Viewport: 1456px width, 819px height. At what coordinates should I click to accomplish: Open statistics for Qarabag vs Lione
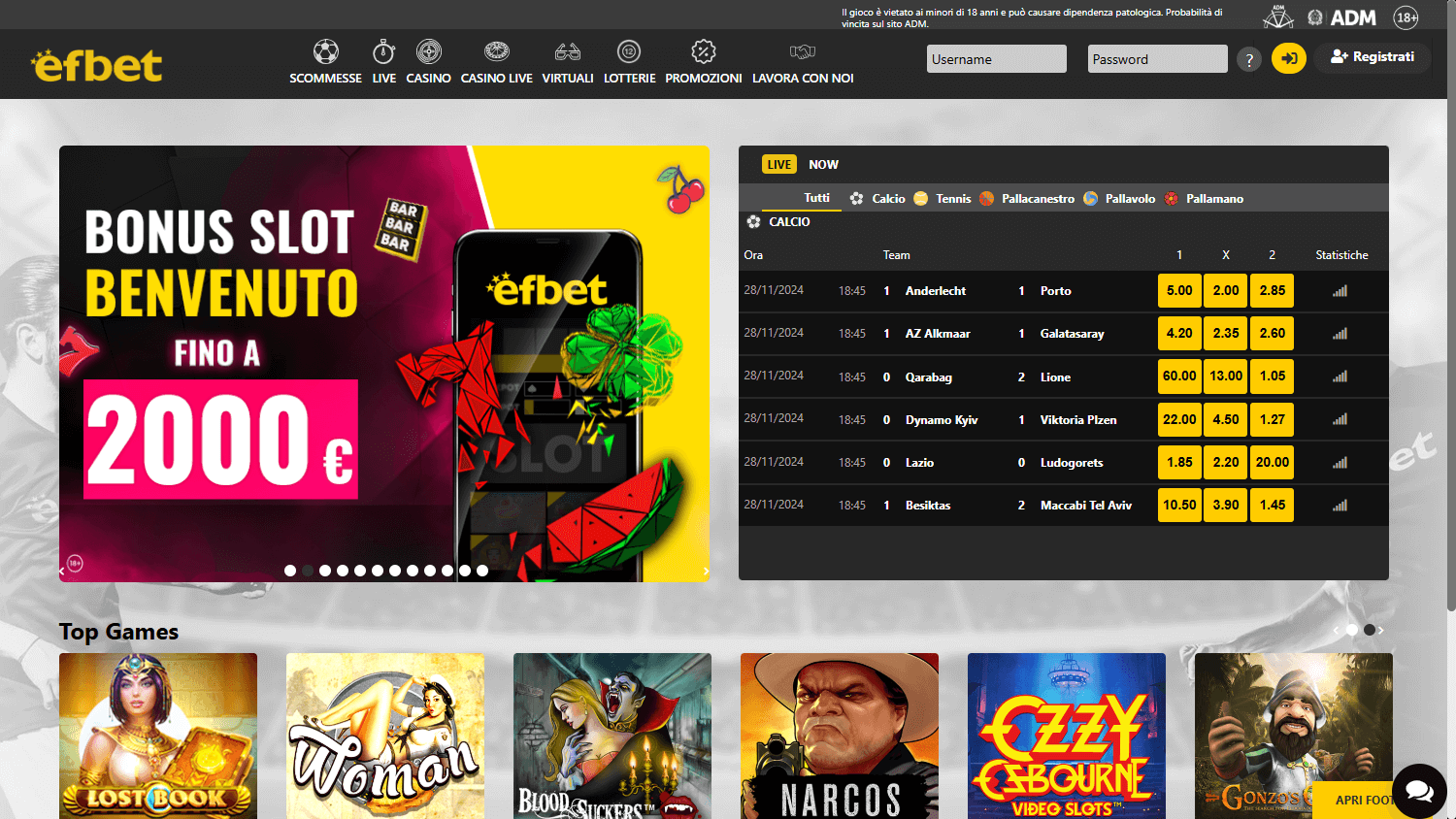[1340, 377]
